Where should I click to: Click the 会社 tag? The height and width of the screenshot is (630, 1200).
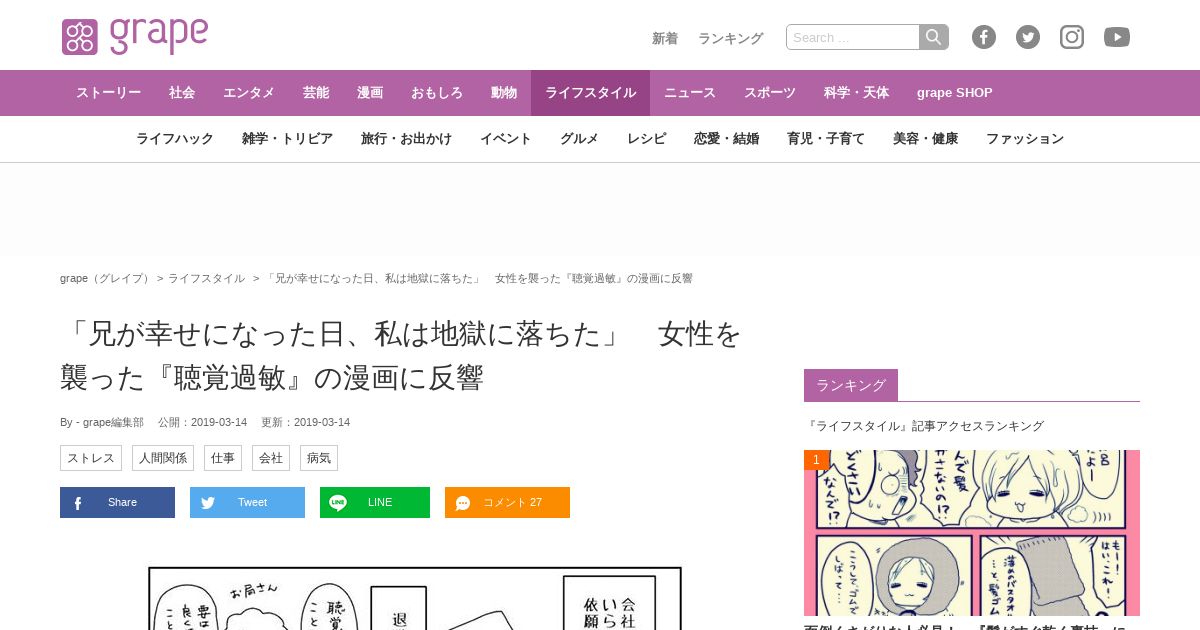[x=271, y=458]
